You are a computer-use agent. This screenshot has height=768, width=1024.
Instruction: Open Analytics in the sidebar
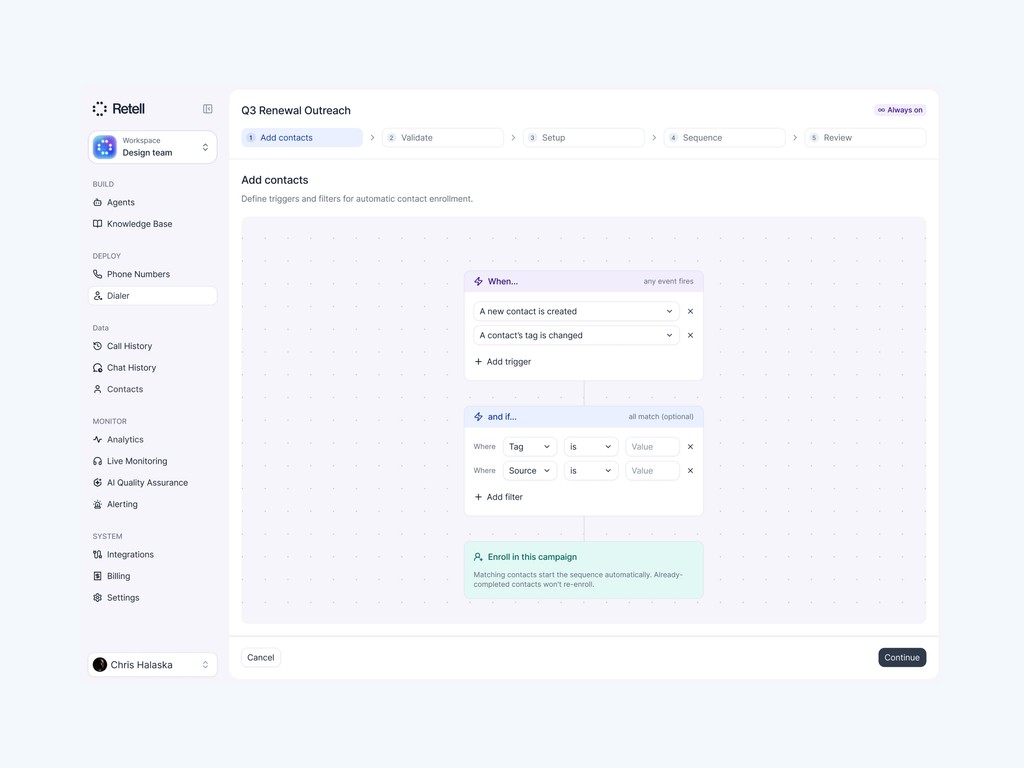152,440
